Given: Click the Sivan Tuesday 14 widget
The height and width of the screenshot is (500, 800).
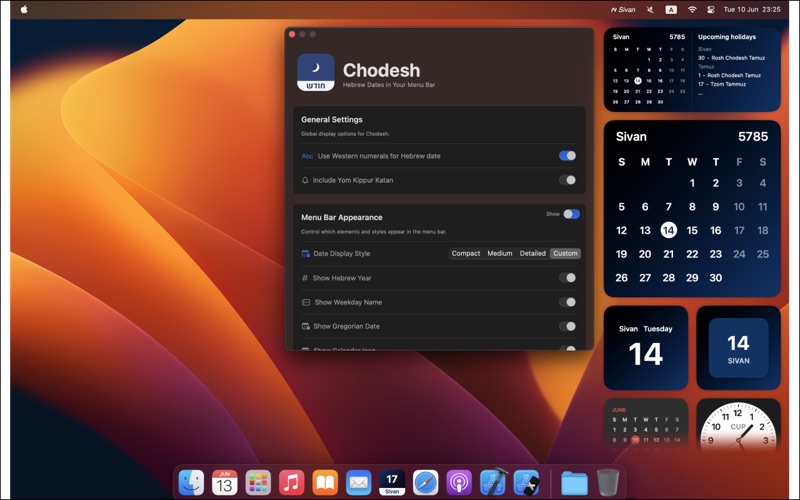Looking at the screenshot, I should 646,348.
